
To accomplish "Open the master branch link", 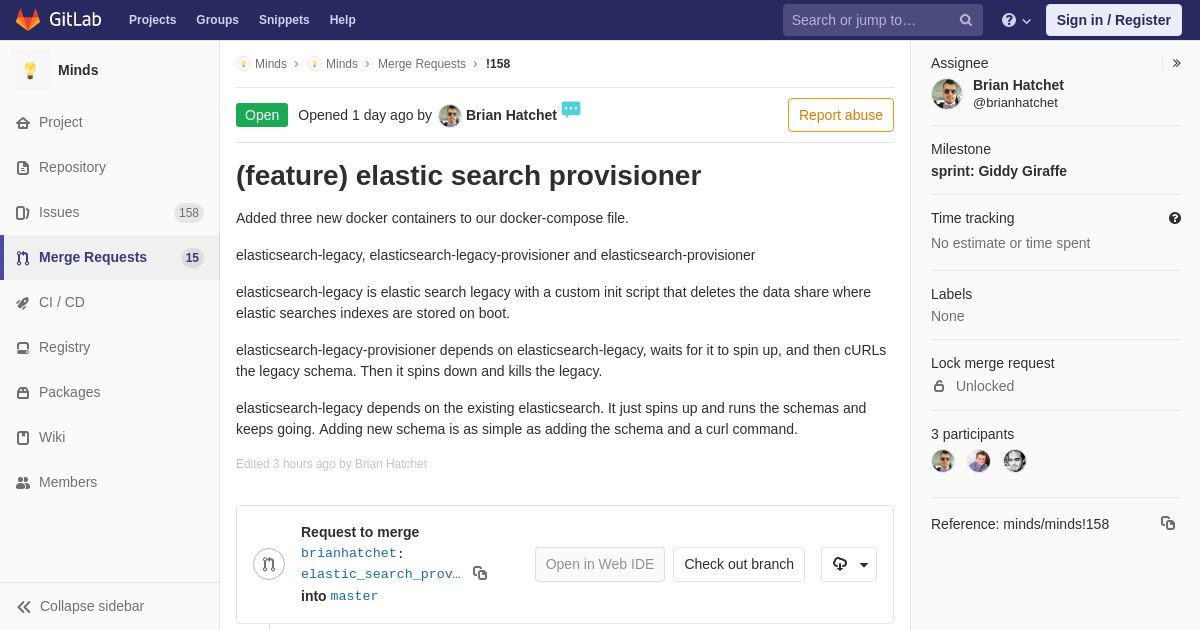I will [354, 596].
